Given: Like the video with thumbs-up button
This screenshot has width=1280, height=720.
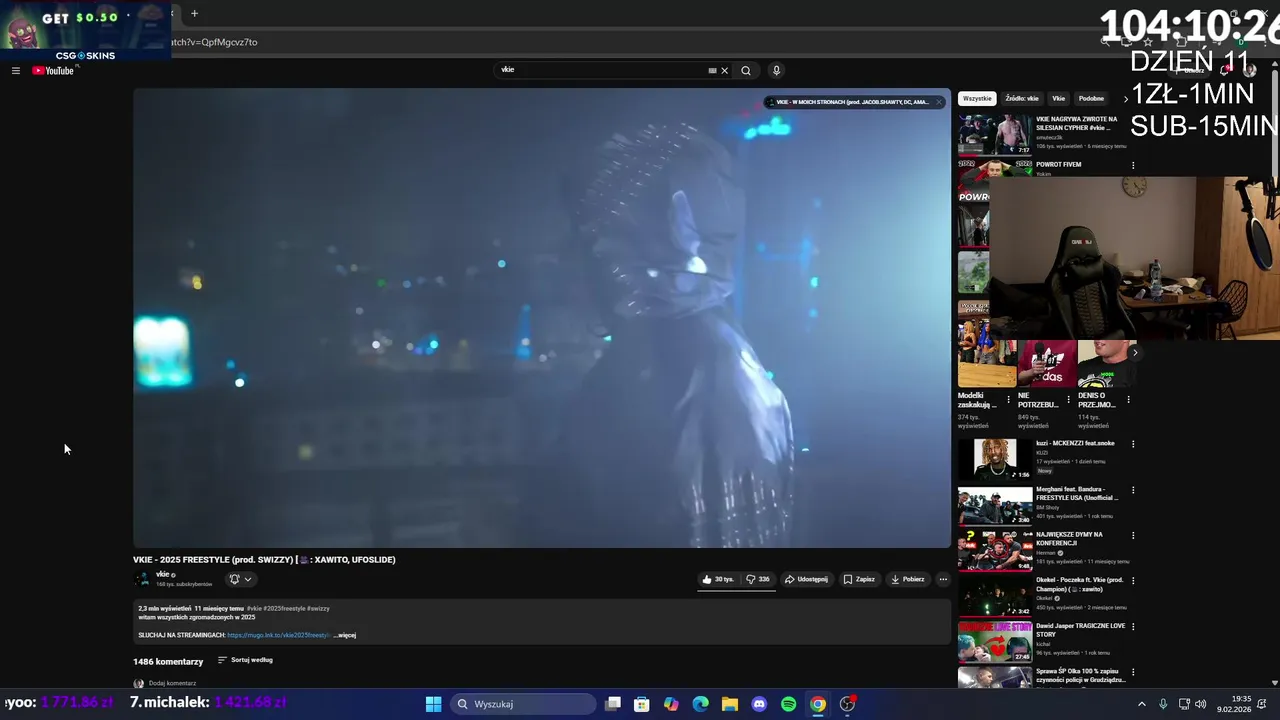Looking at the screenshot, I should tap(718, 579).
